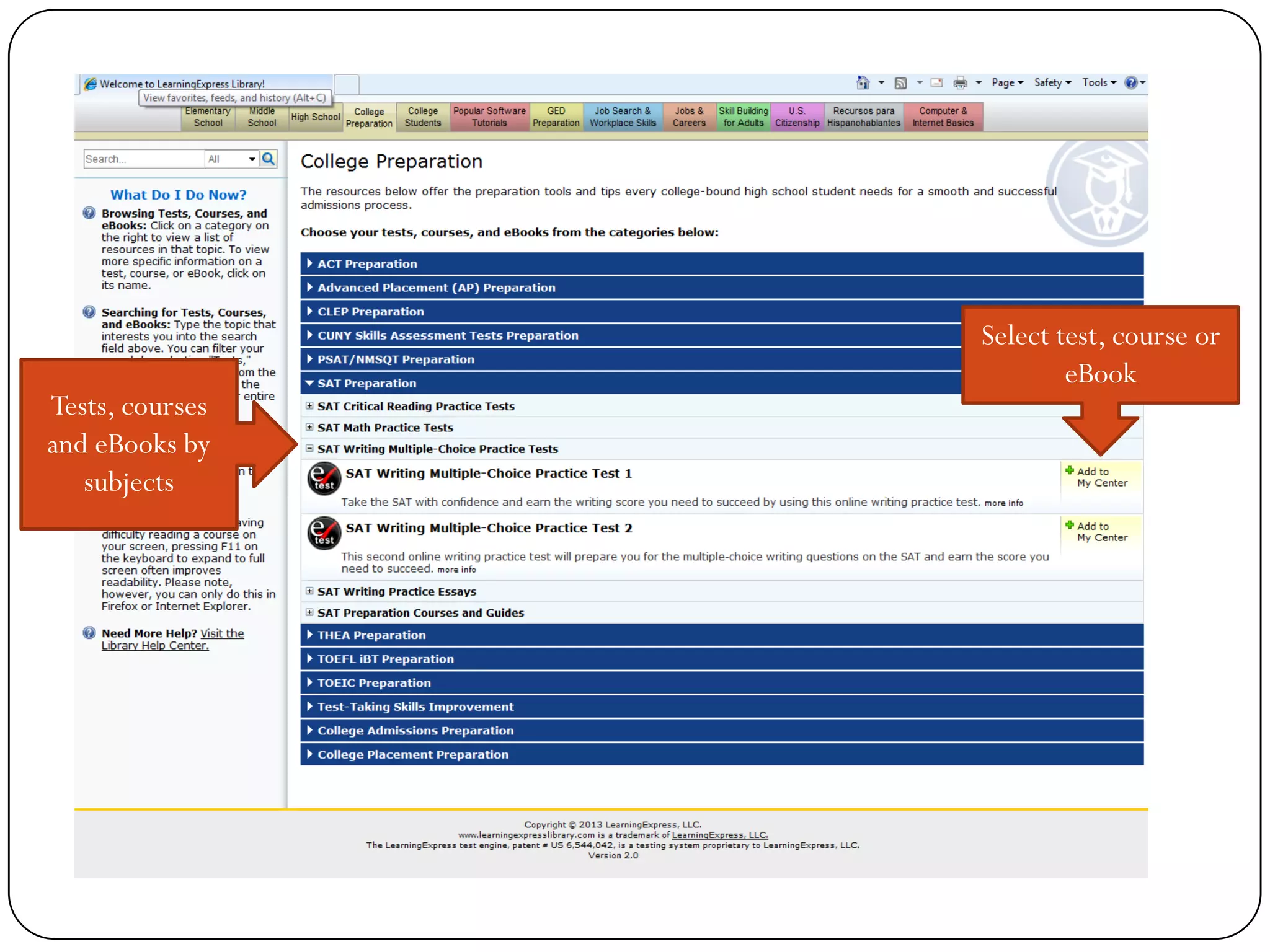1270x952 pixels.
Task: Open the Safety menu dropdown
Action: point(1052,82)
